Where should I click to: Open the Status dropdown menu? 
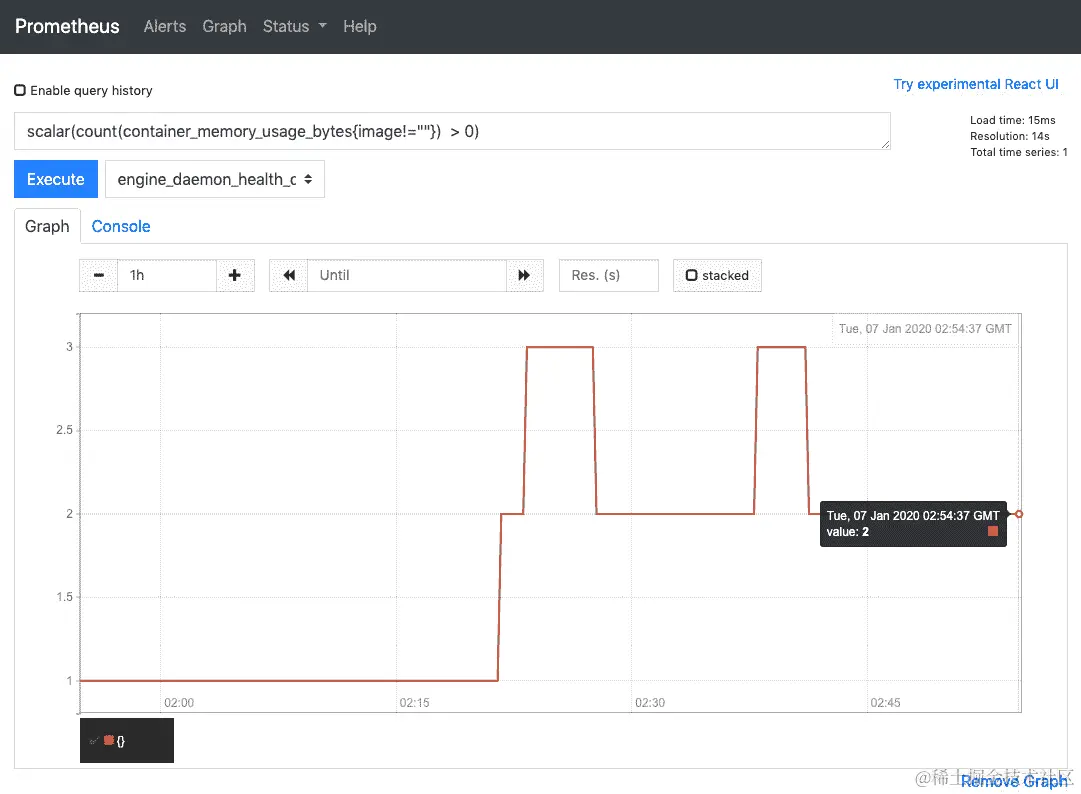click(x=294, y=26)
